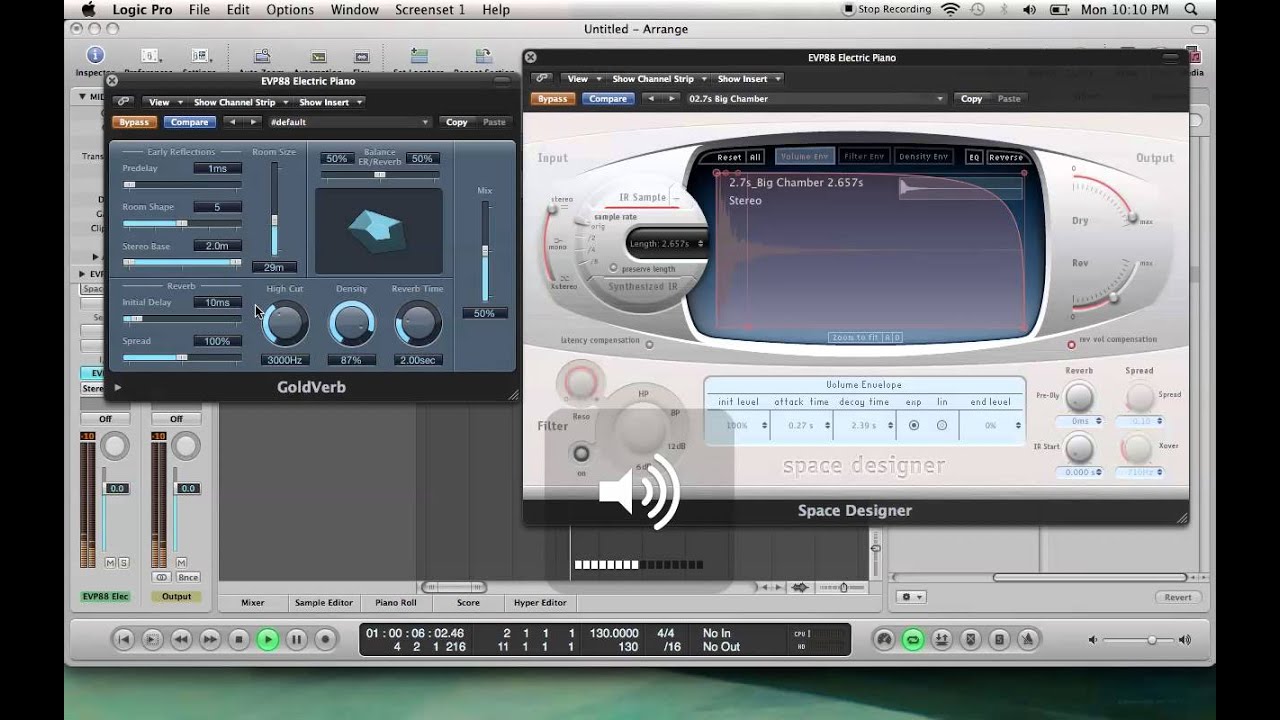Screen dimensions: 1280x720
Task: Toggle Compare in Space Designer window
Action: click(608, 99)
